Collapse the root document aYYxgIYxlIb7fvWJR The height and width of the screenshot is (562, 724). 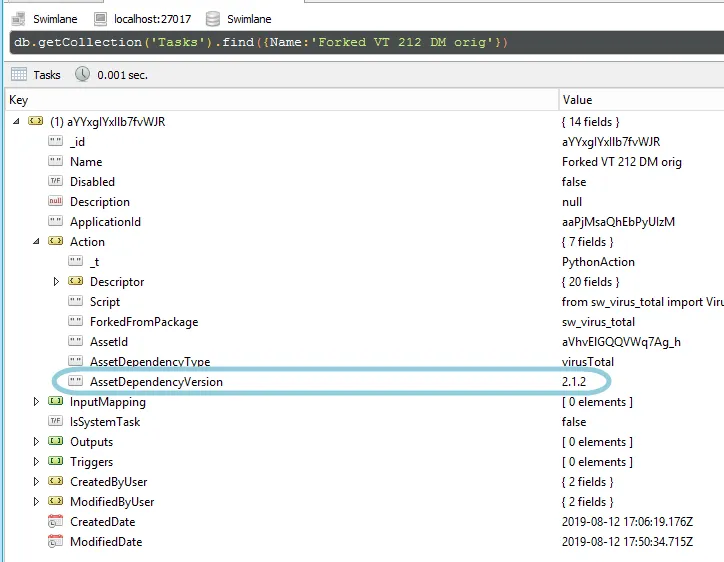(x=16, y=121)
